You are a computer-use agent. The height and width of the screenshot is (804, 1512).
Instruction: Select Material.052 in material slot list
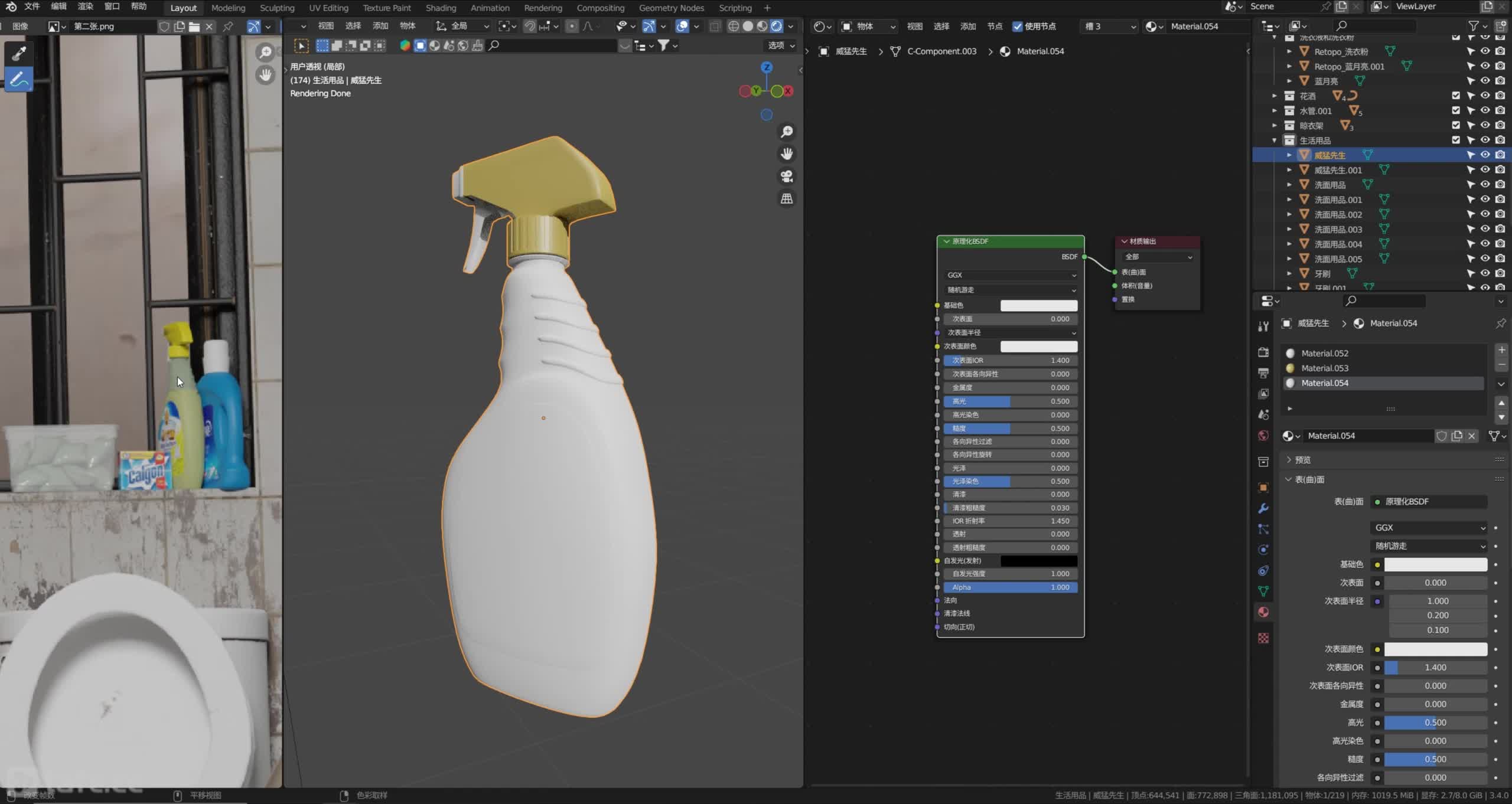[1382, 353]
